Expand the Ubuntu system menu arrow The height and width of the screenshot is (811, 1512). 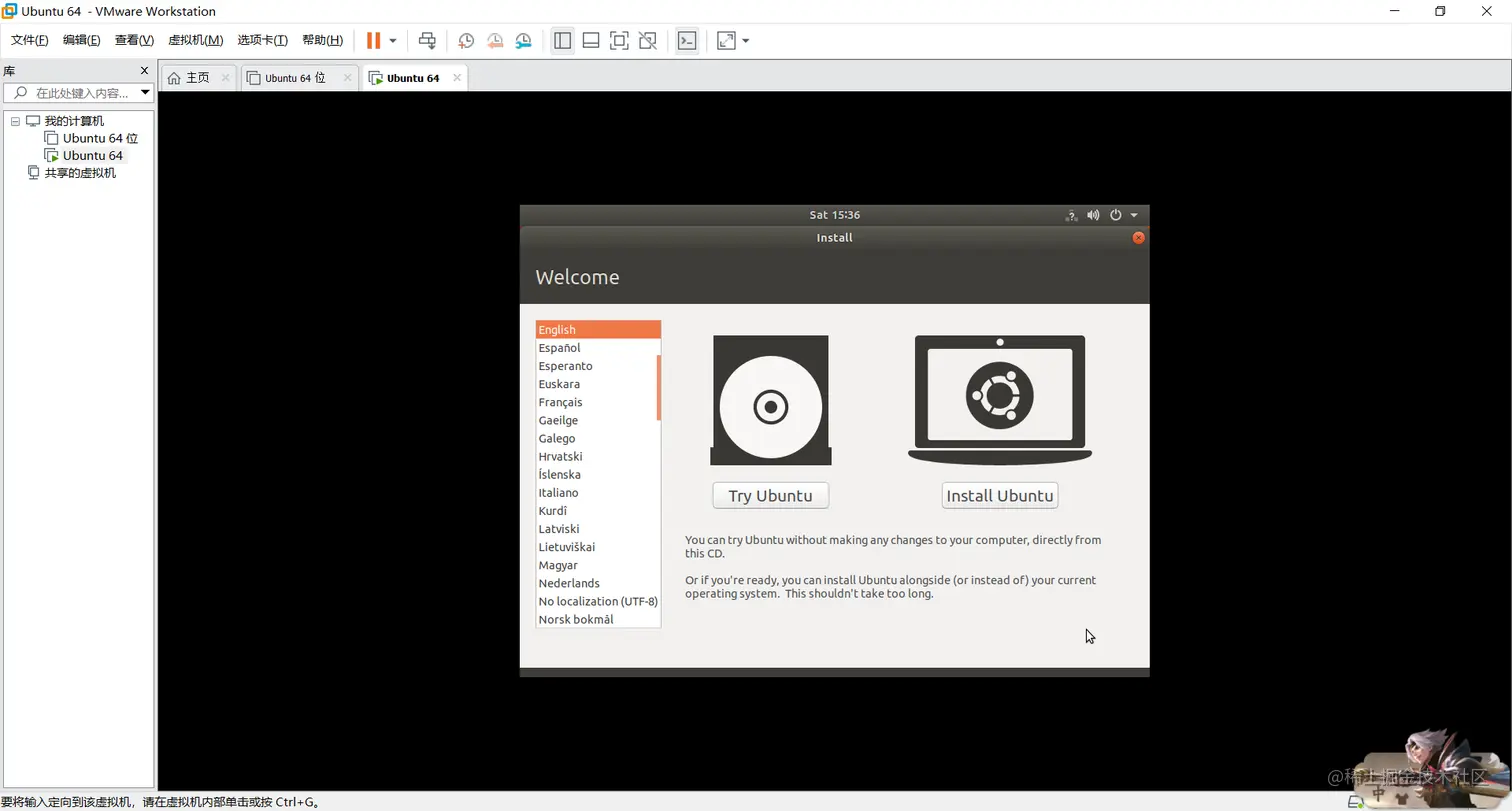[x=1134, y=215]
